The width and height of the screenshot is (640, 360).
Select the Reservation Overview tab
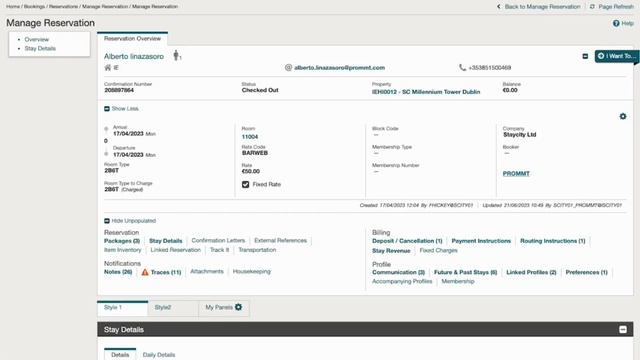(x=132, y=38)
